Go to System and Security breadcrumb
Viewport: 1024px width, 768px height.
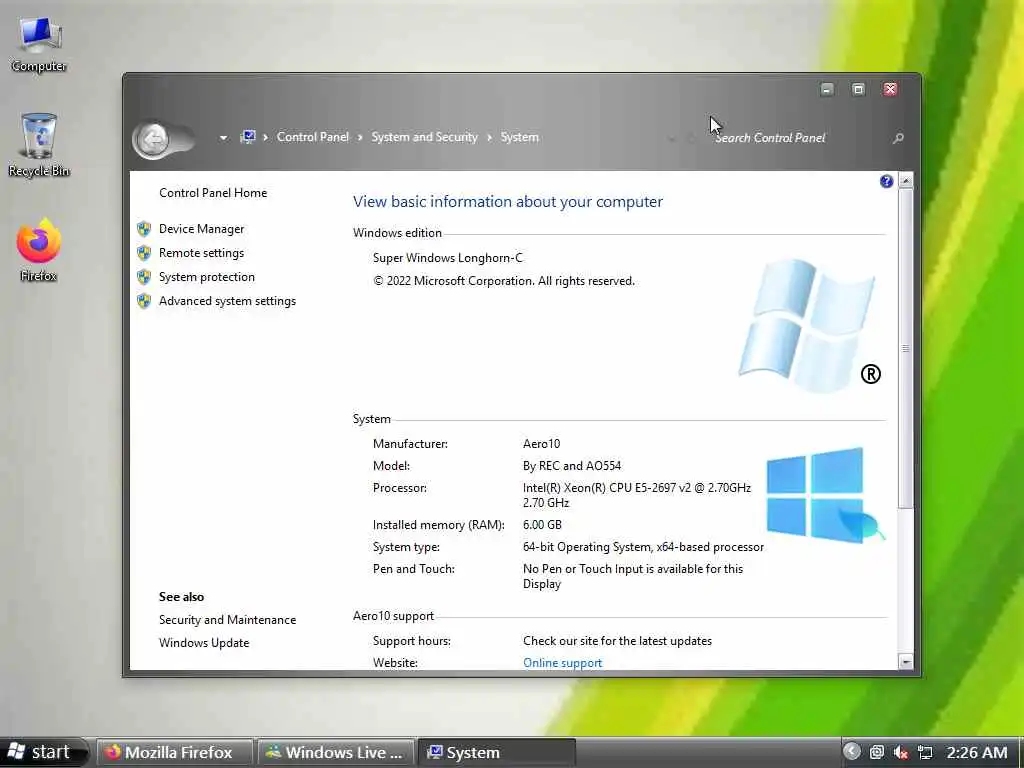click(424, 137)
